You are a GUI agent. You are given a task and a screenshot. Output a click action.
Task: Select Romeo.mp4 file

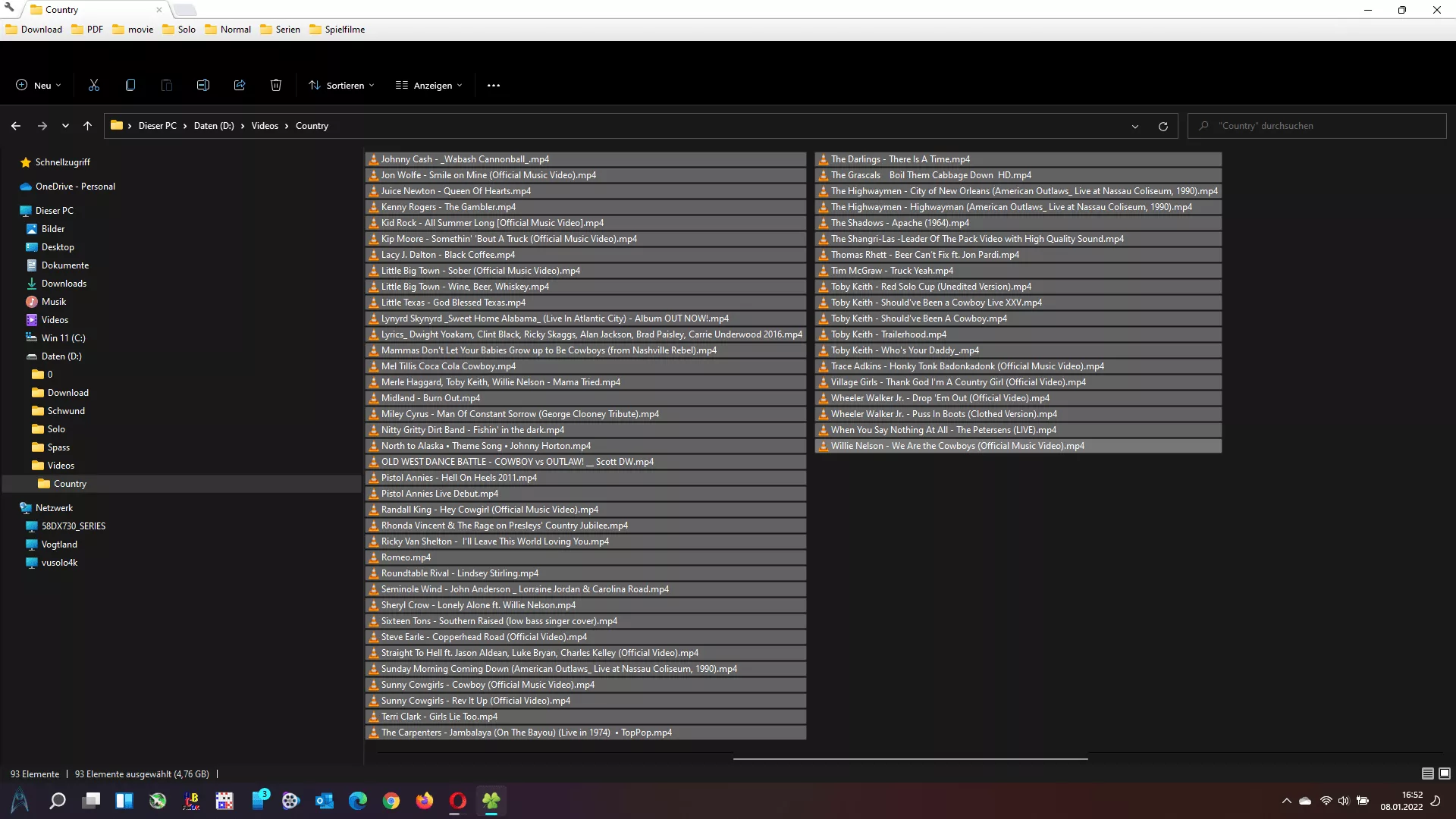(x=585, y=557)
